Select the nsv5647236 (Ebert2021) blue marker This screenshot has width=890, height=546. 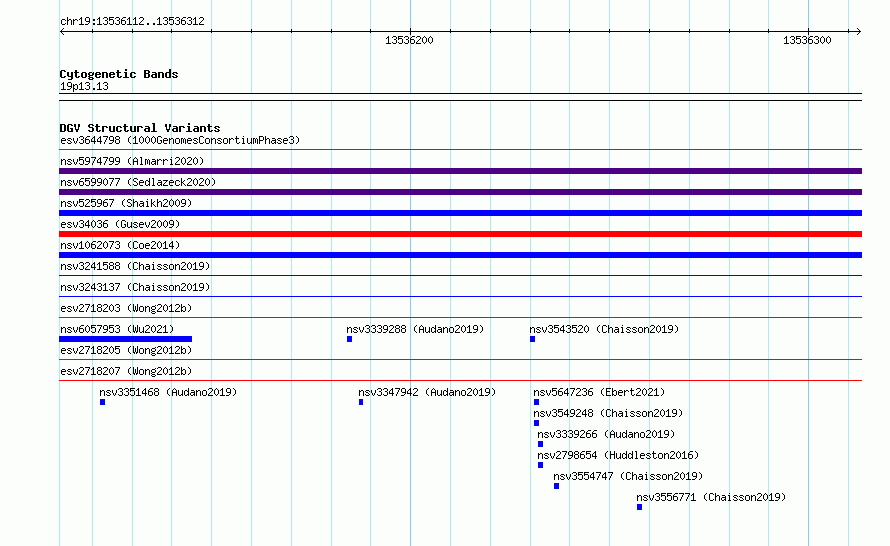pos(536,402)
